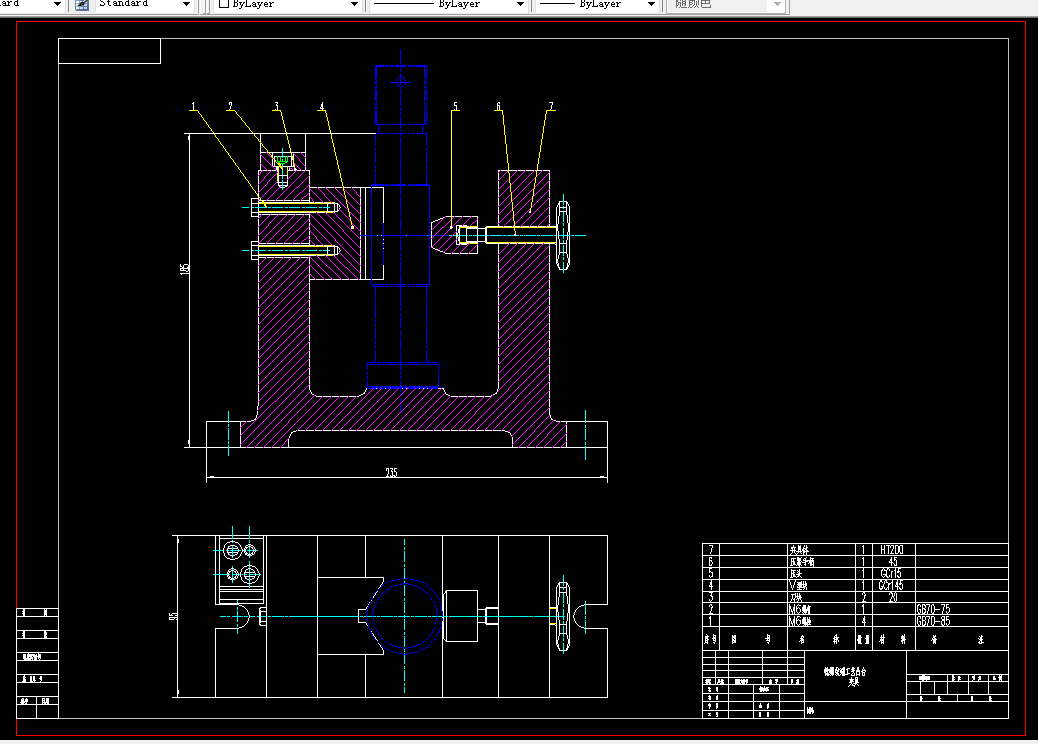Click balloon label 4 above front view
Viewport: 1038px width, 744px height.
(x=322, y=106)
